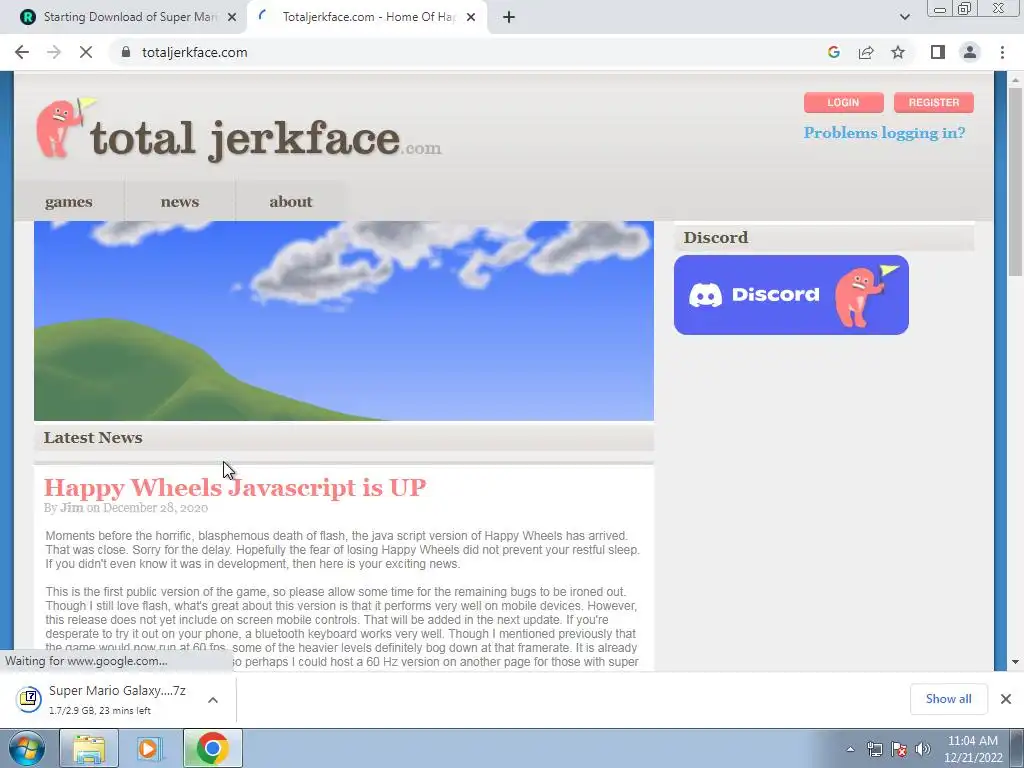Click the Chrome taskbar icon
Viewport: 1024px width, 768px height.
coord(212,748)
